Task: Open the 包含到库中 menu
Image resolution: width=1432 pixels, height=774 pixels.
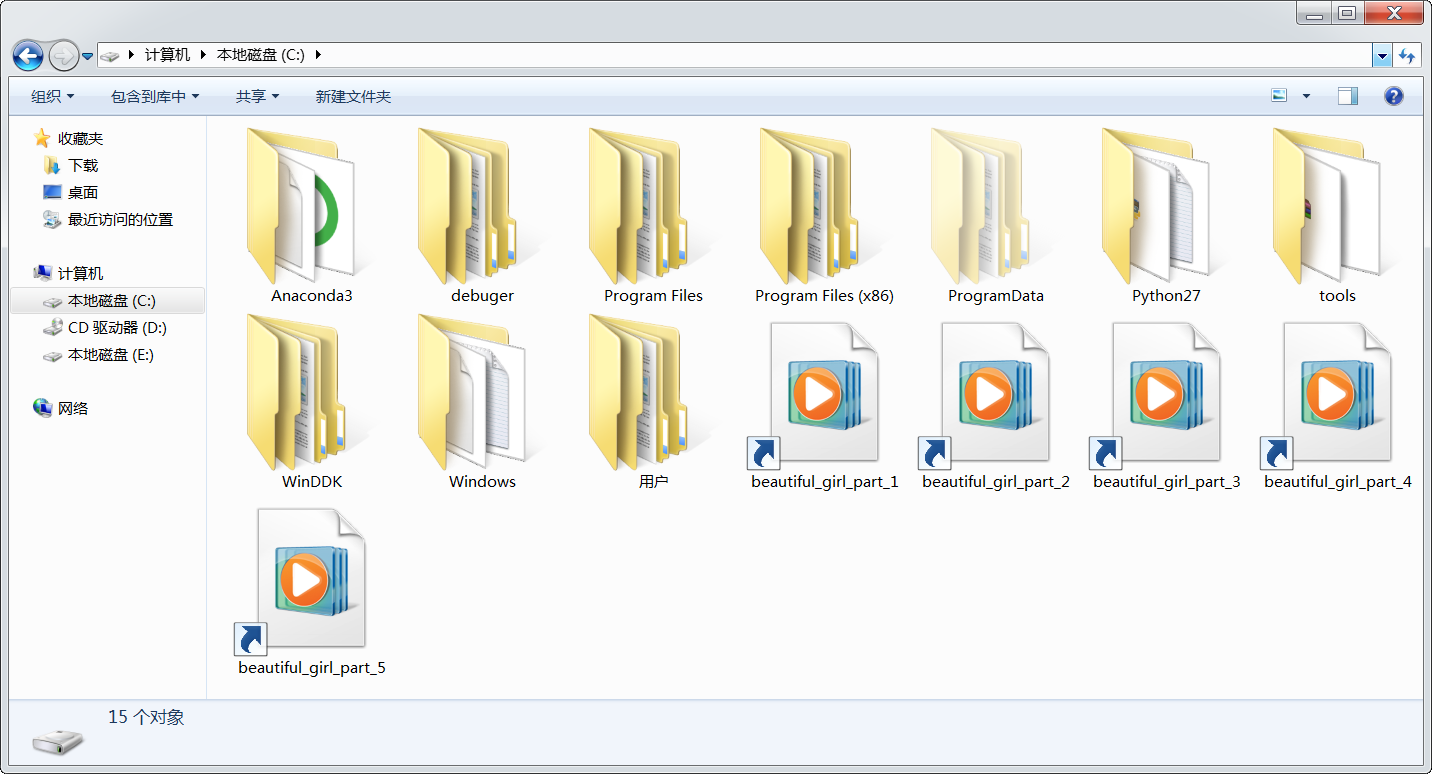Action: 155,96
